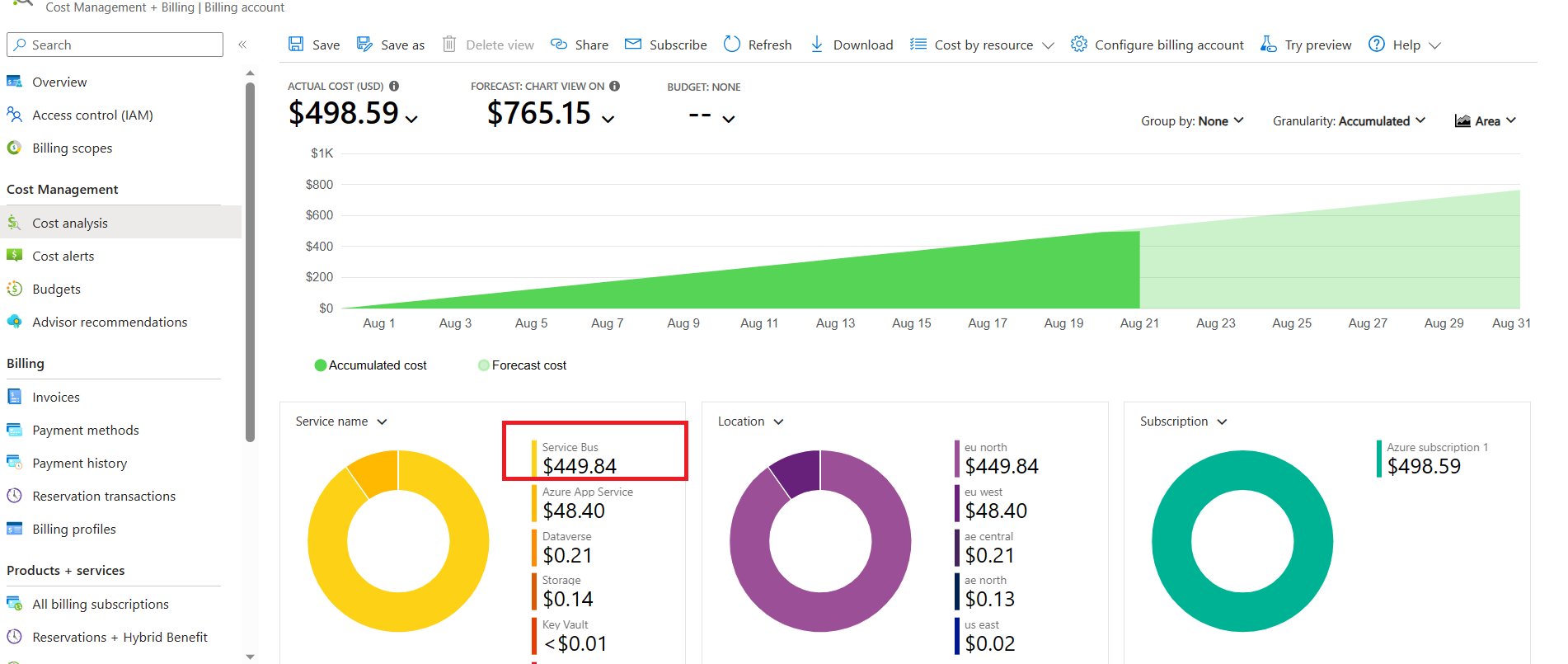Click the Try preview flask icon
Image resolution: width=1568 pixels, height=664 pixels.
click(1269, 44)
